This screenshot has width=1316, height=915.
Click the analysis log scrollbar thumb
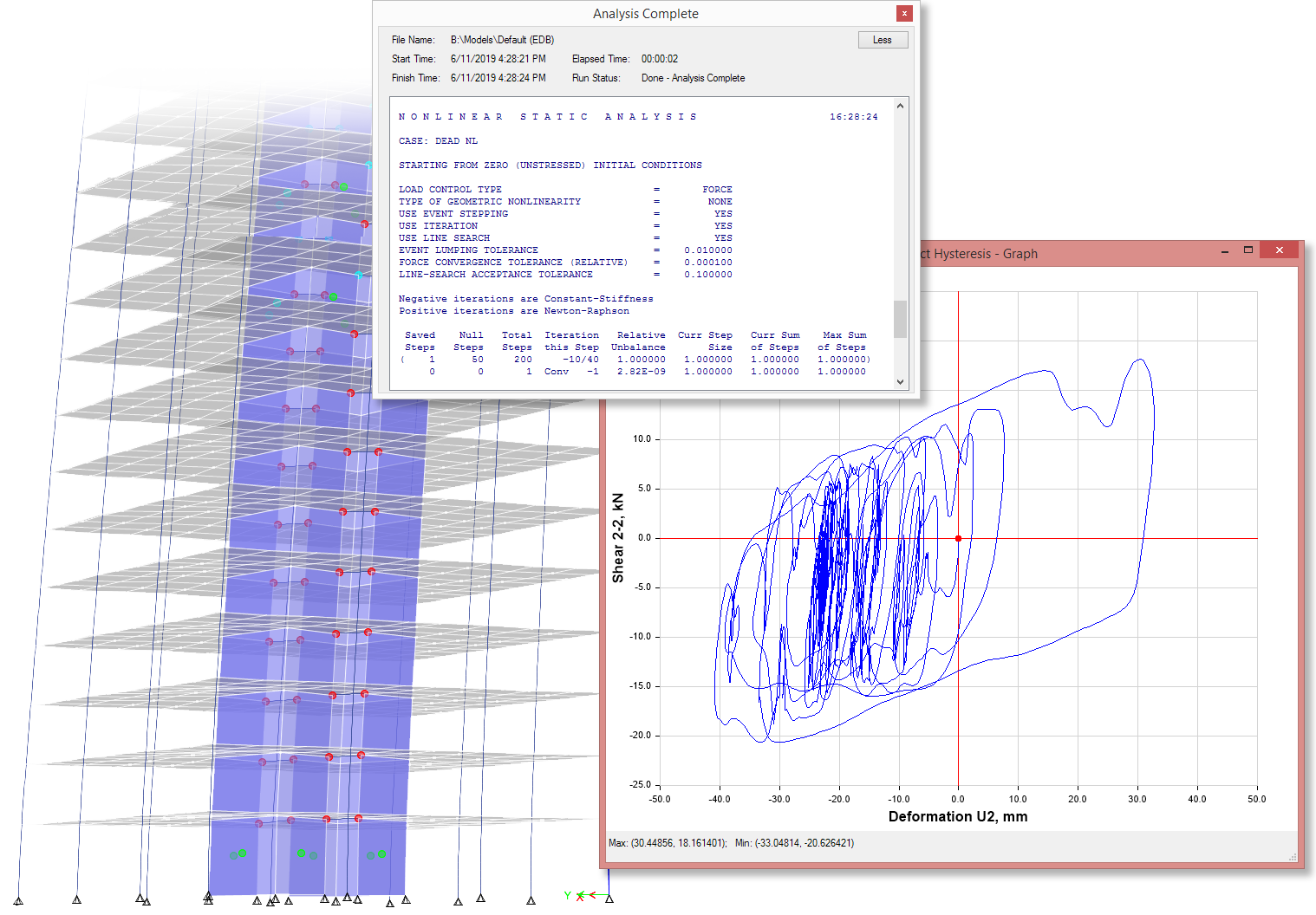point(900,319)
